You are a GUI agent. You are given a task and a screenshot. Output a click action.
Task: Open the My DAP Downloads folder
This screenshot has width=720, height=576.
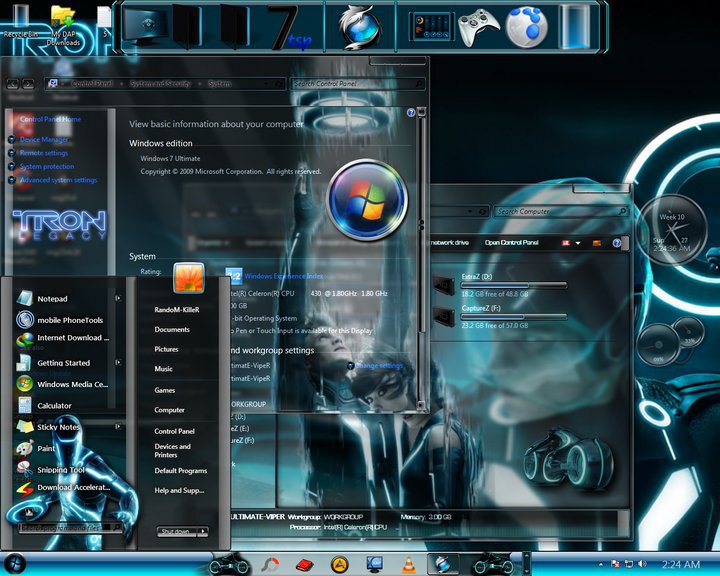63,26
